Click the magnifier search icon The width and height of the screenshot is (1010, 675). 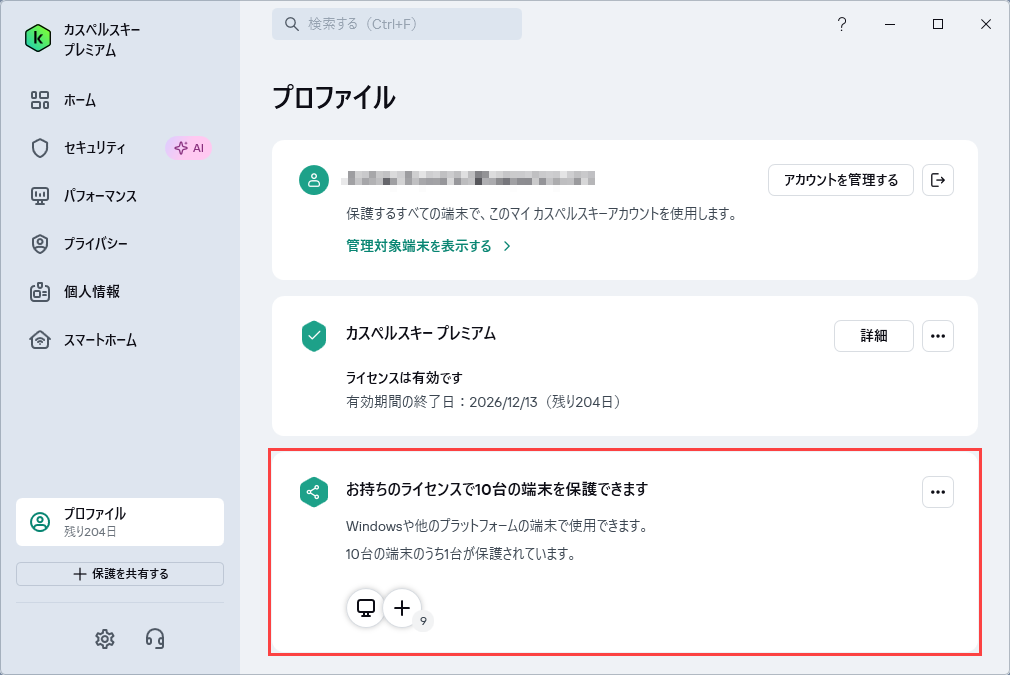(292, 24)
